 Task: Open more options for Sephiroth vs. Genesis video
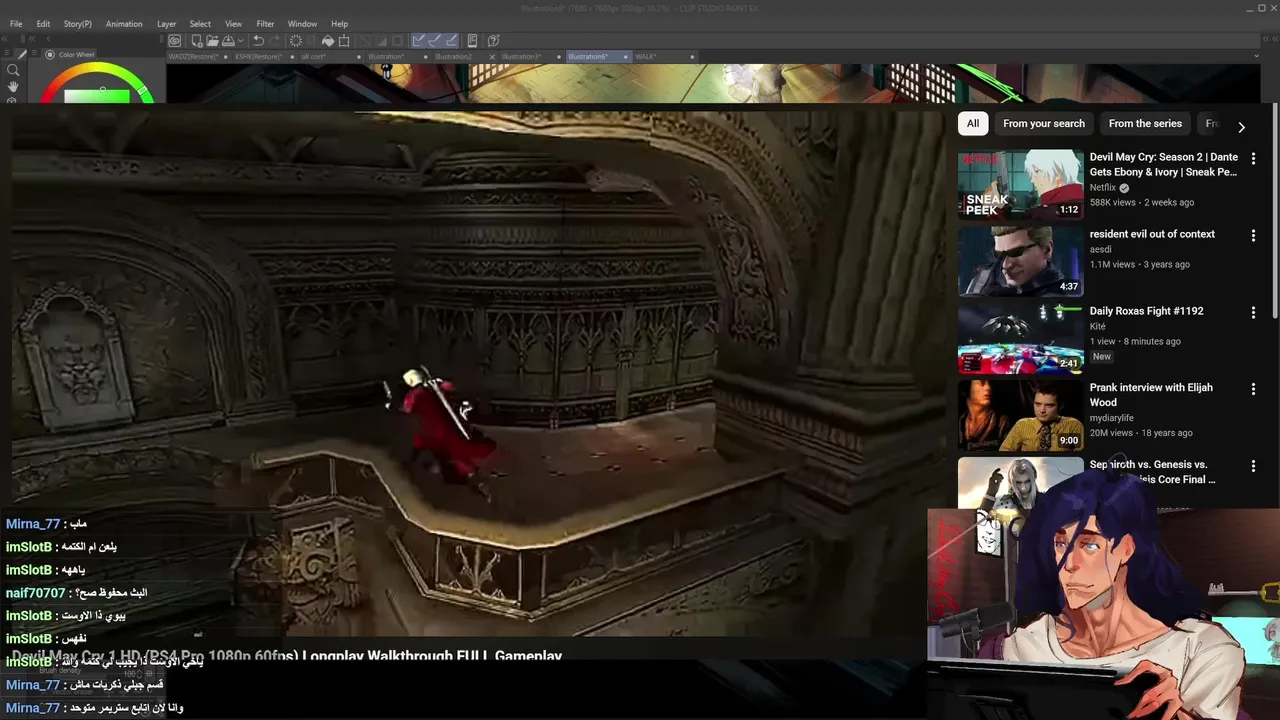(1253, 466)
